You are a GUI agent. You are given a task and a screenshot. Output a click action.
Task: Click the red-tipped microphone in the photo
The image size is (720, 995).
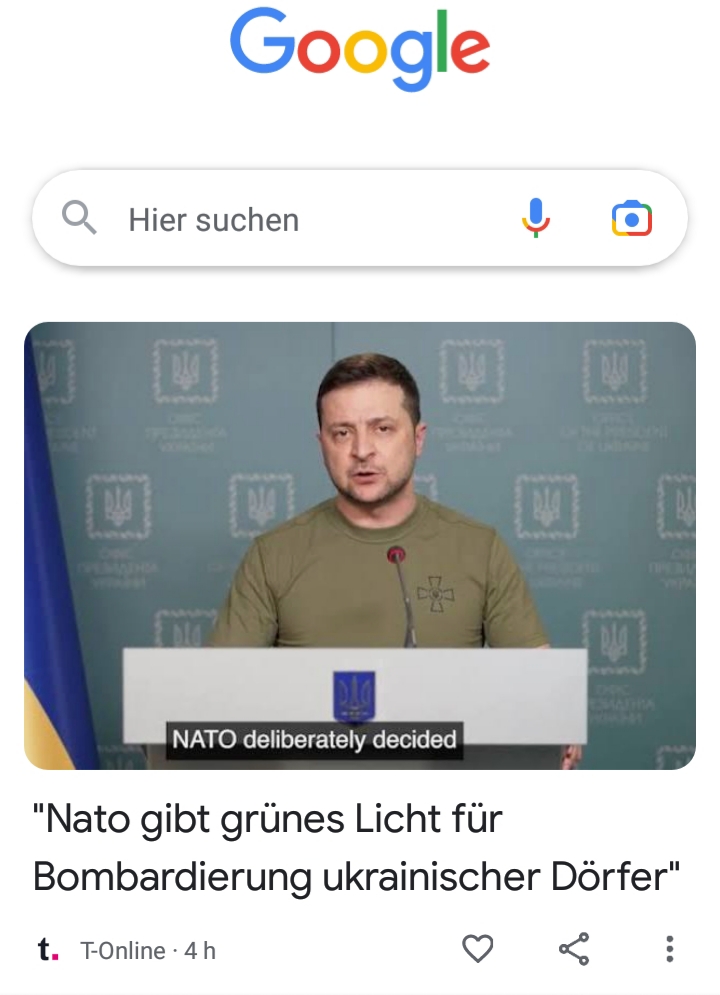pos(396,555)
